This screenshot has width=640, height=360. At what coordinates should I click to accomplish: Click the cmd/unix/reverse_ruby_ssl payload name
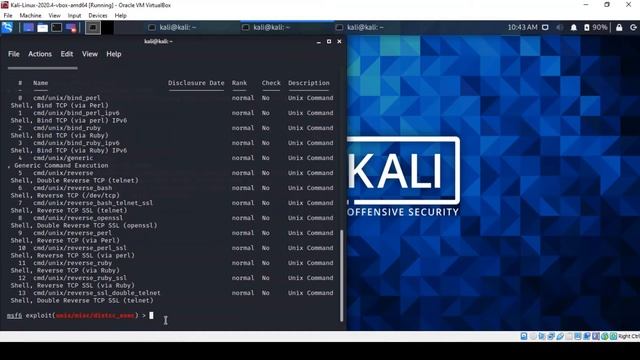[x=80, y=278]
